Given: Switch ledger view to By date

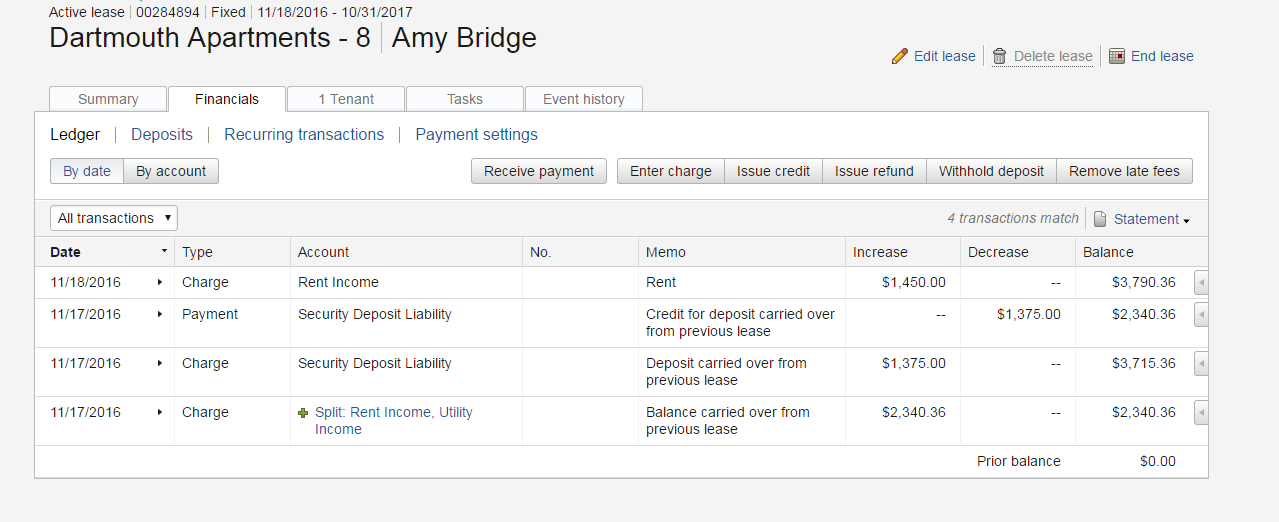Looking at the screenshot, I should pos(87,171).
